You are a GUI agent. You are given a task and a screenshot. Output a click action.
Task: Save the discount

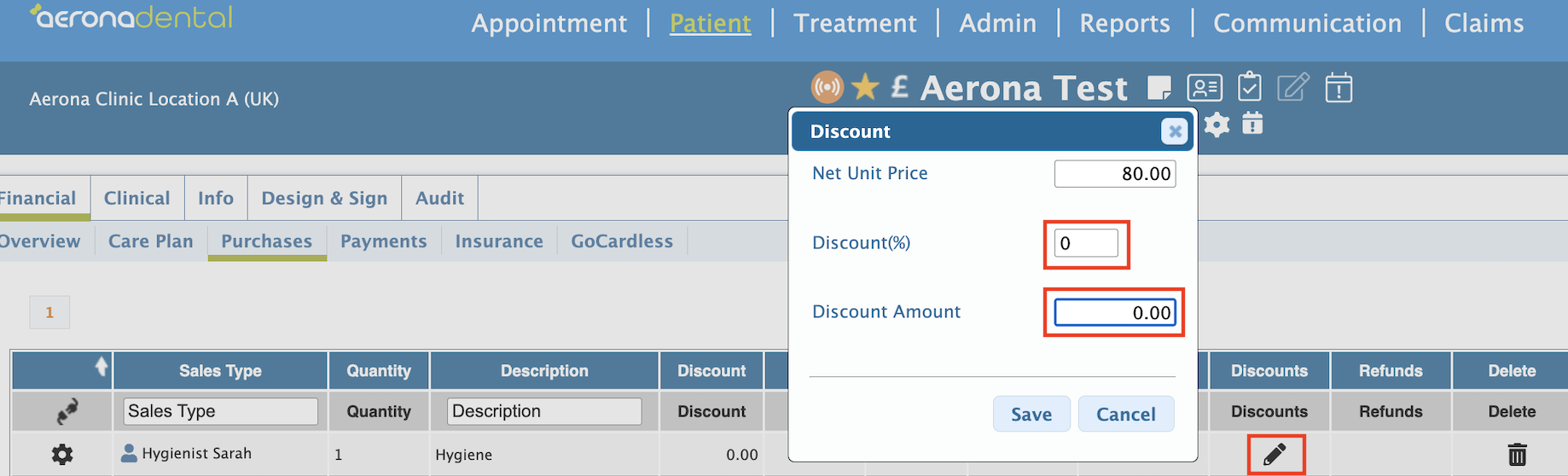1031,414
